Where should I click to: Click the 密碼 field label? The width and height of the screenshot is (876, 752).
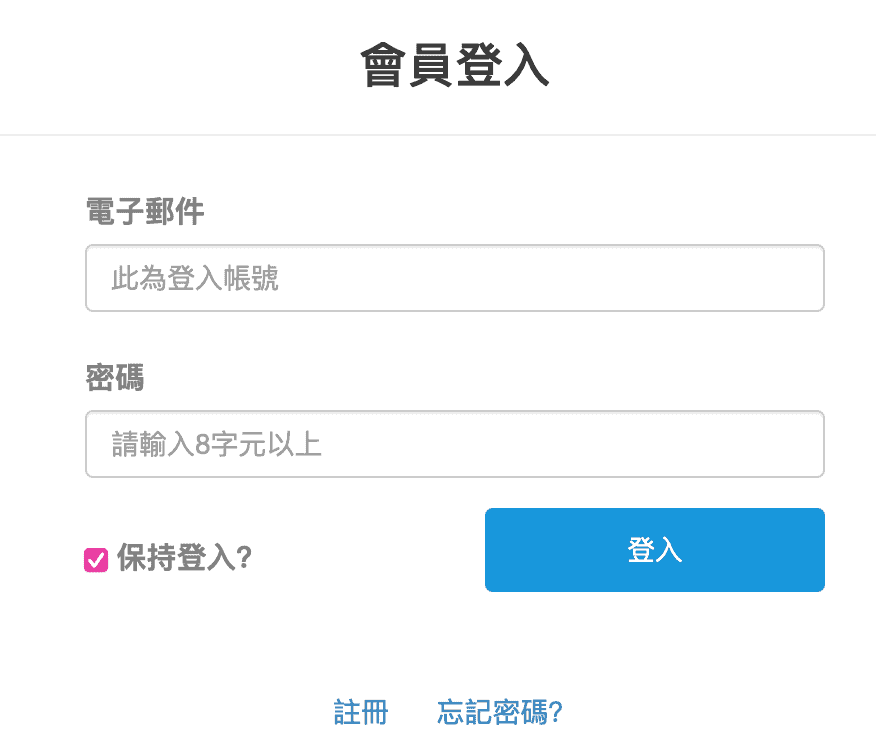[115, 378]
